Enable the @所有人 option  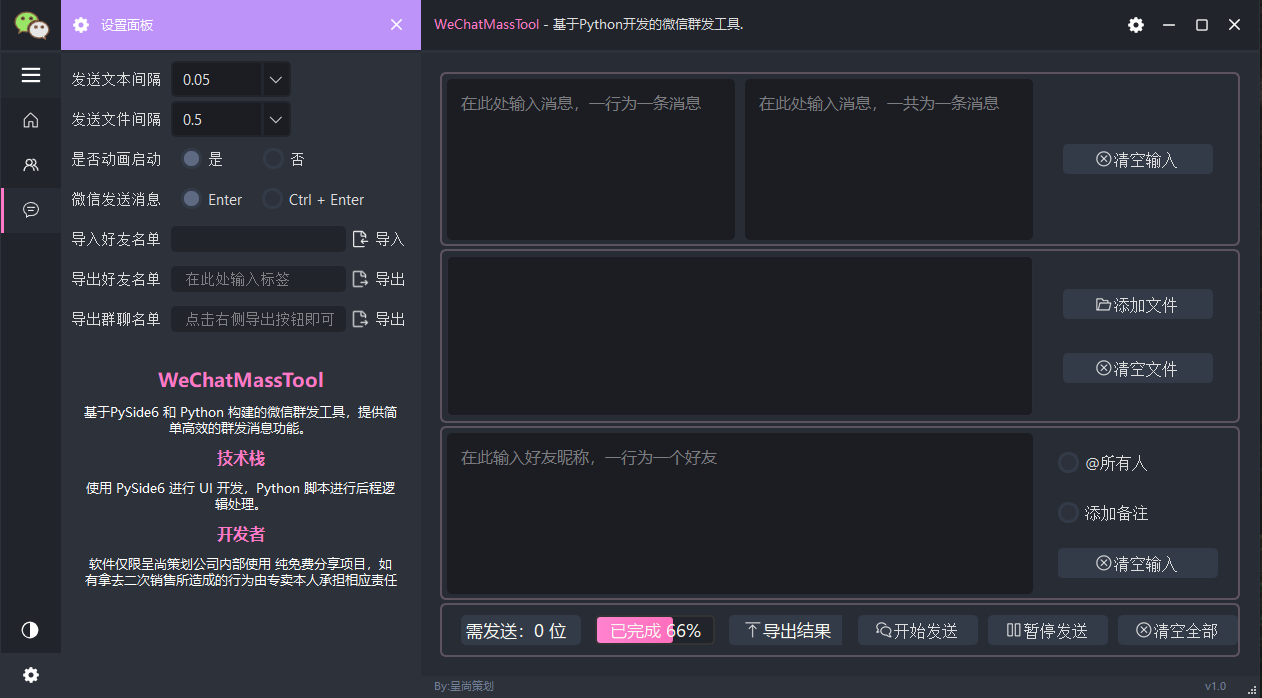[1068, 463]
